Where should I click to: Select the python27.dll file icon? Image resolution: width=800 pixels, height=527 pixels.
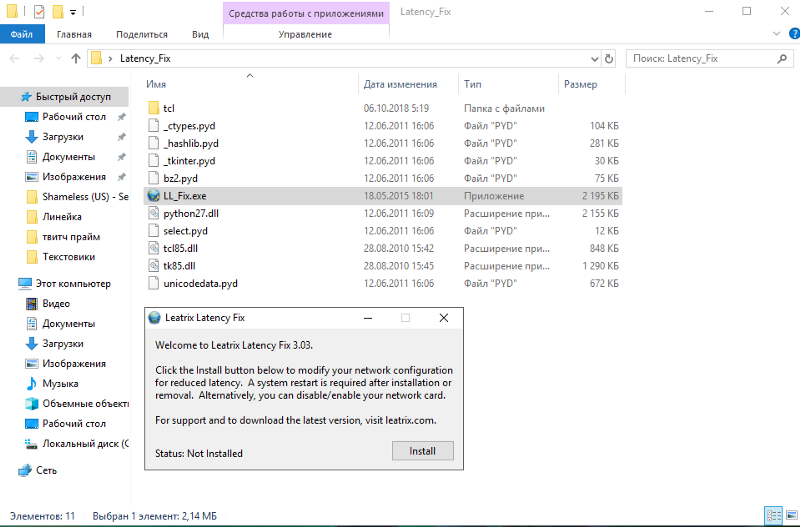[x=154, y=213]
